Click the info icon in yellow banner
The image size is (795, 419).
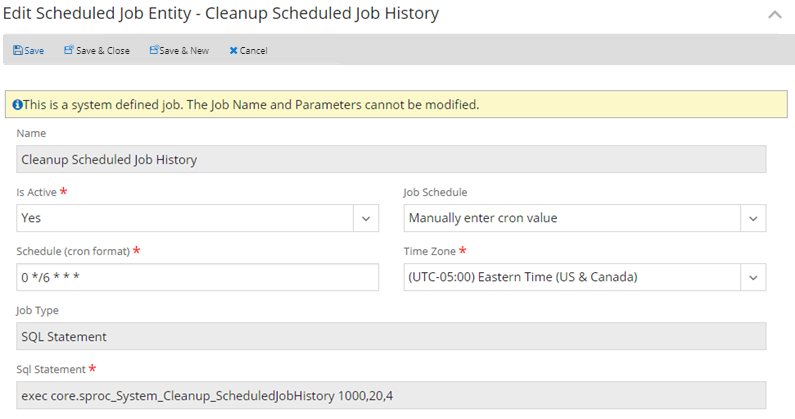click(x=17, y=104)
